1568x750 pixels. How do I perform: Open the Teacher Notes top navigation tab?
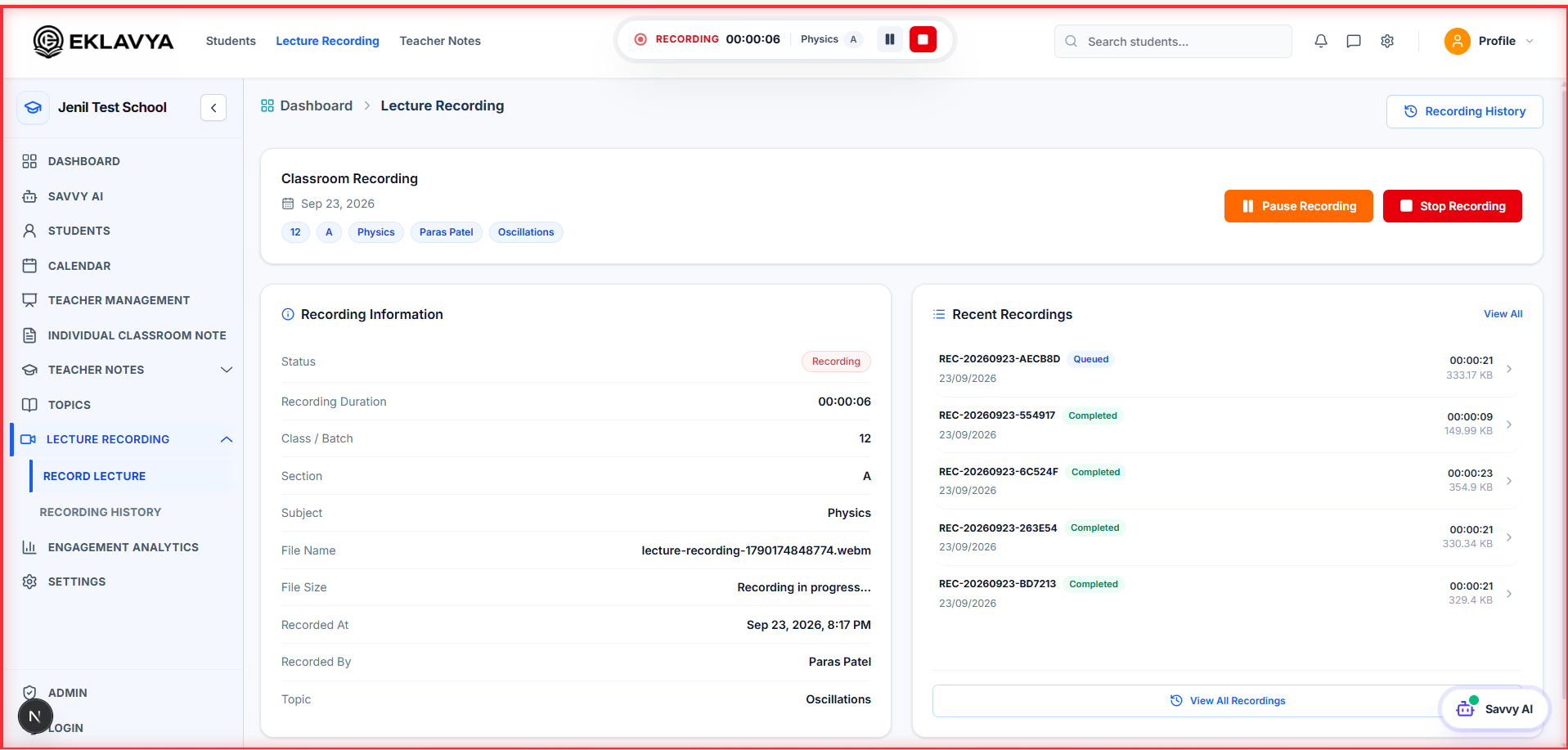pyautogui.click(x=440, y=41)
